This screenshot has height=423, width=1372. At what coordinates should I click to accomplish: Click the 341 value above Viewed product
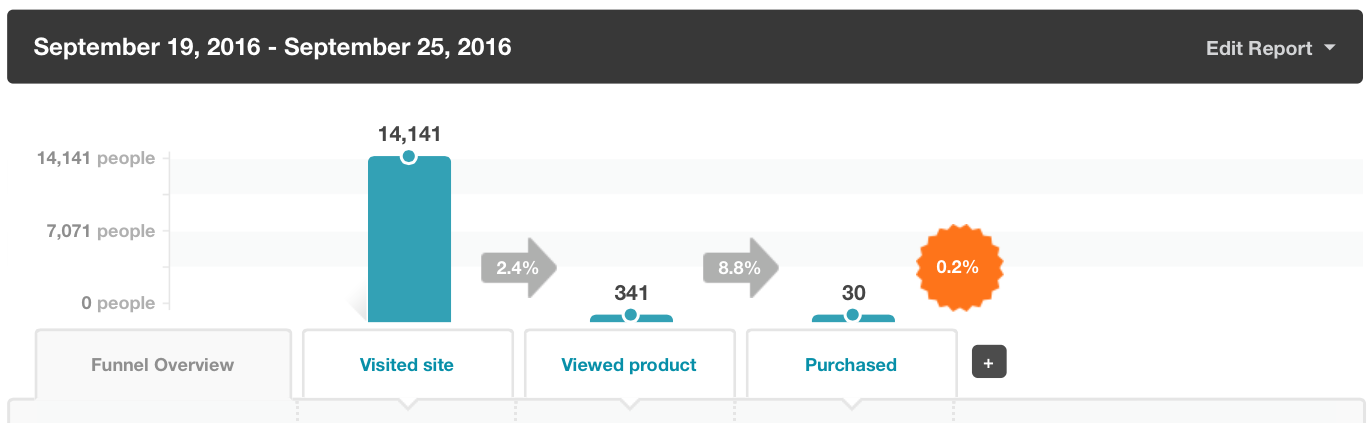click(x=631, y=293)
